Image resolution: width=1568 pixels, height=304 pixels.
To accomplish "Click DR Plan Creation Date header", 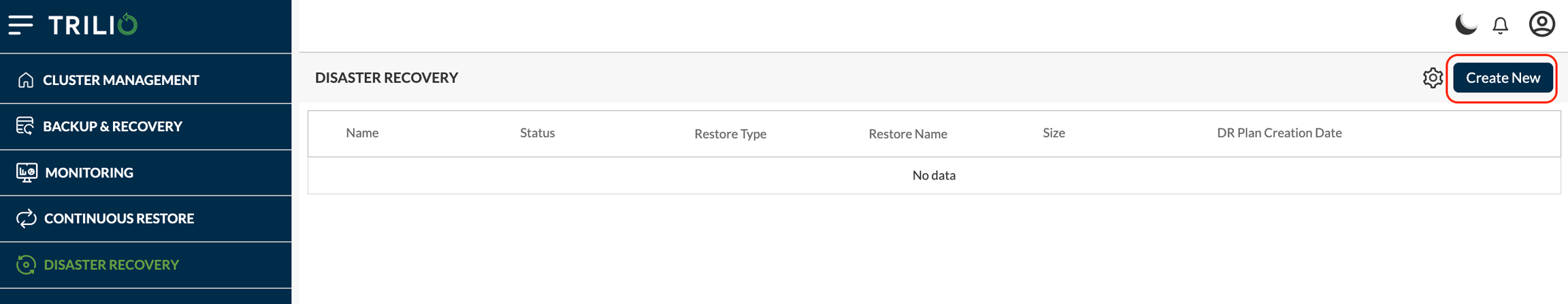I will click(1279, 133).
